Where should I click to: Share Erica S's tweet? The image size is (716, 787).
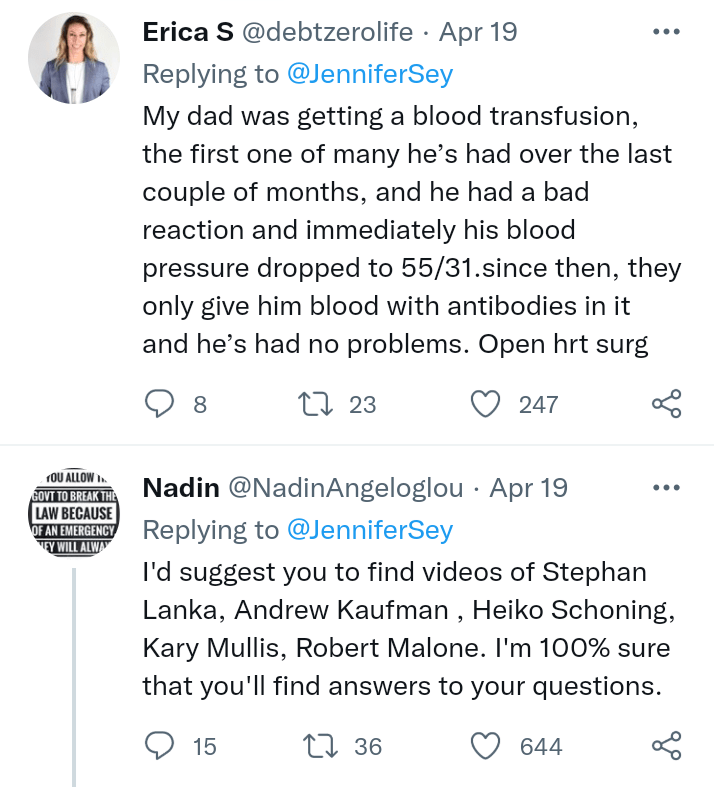point(666,404)
